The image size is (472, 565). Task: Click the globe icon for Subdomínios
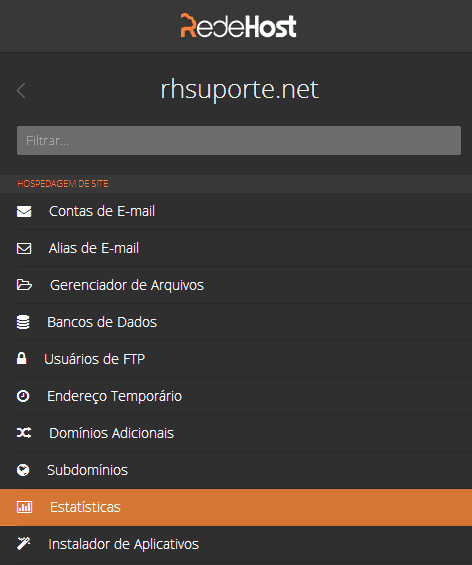23,470
